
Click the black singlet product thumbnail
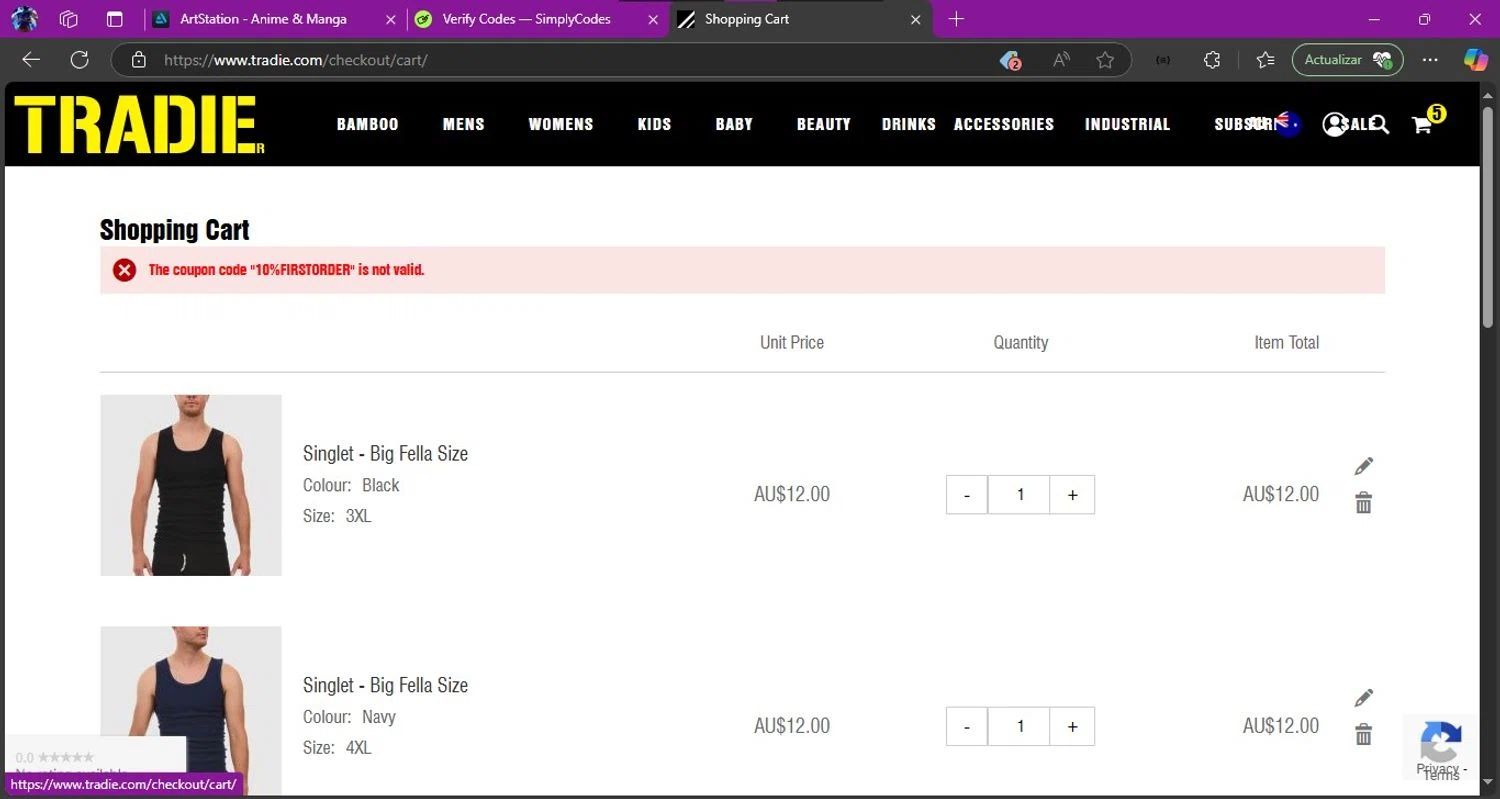click(191, 485)
